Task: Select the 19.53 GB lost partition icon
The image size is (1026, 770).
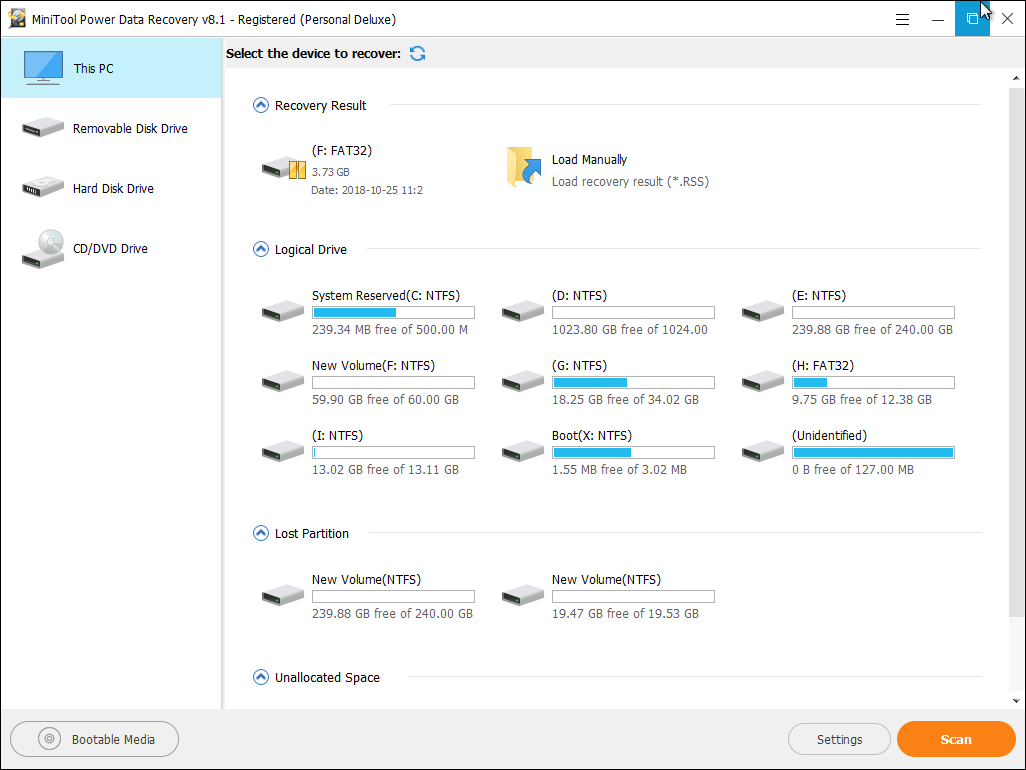Action: pyautogui.click(x=523, y=595)
